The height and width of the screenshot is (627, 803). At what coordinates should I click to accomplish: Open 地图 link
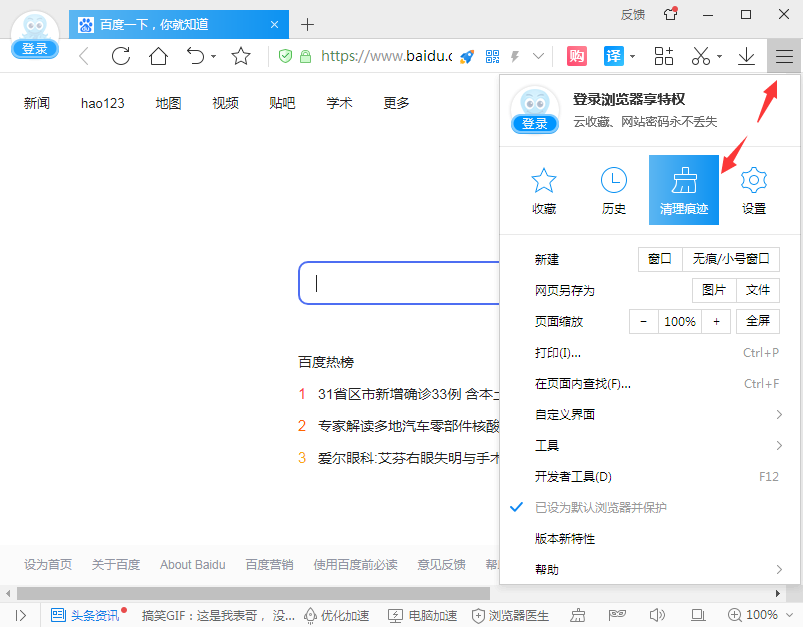(168, 103)
